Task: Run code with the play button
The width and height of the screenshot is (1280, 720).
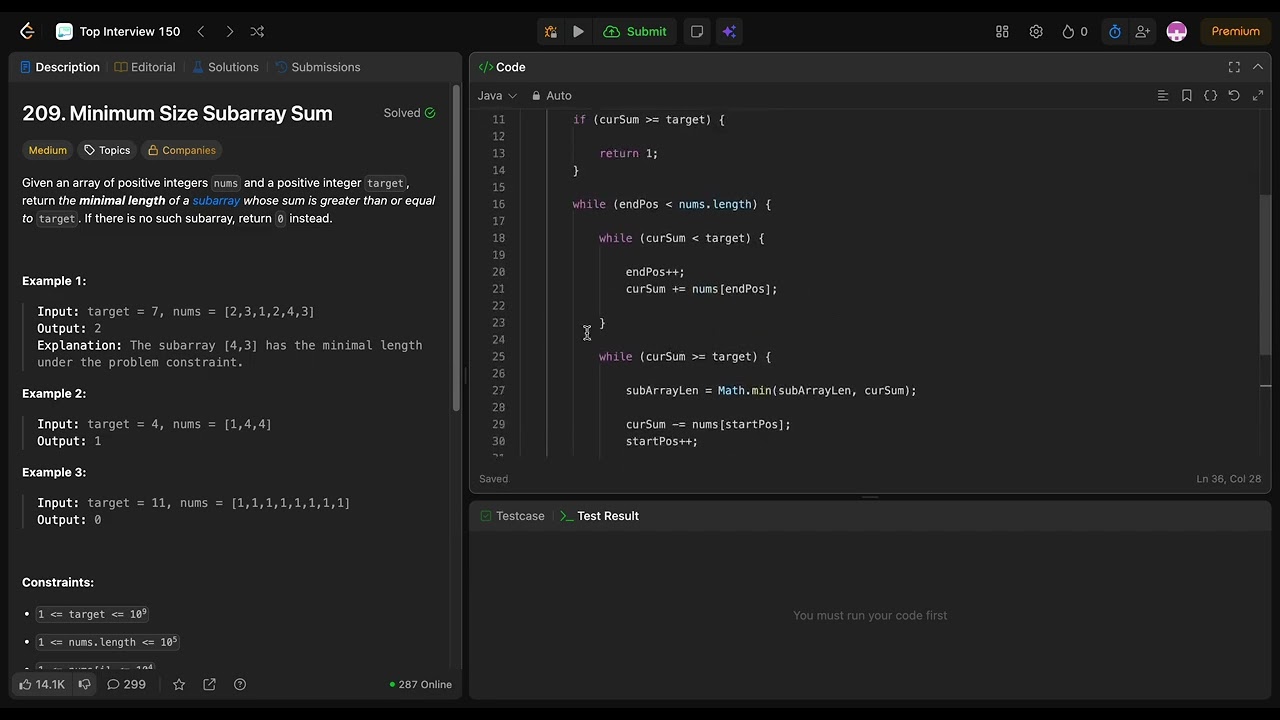Action: (x=578, y=31)
